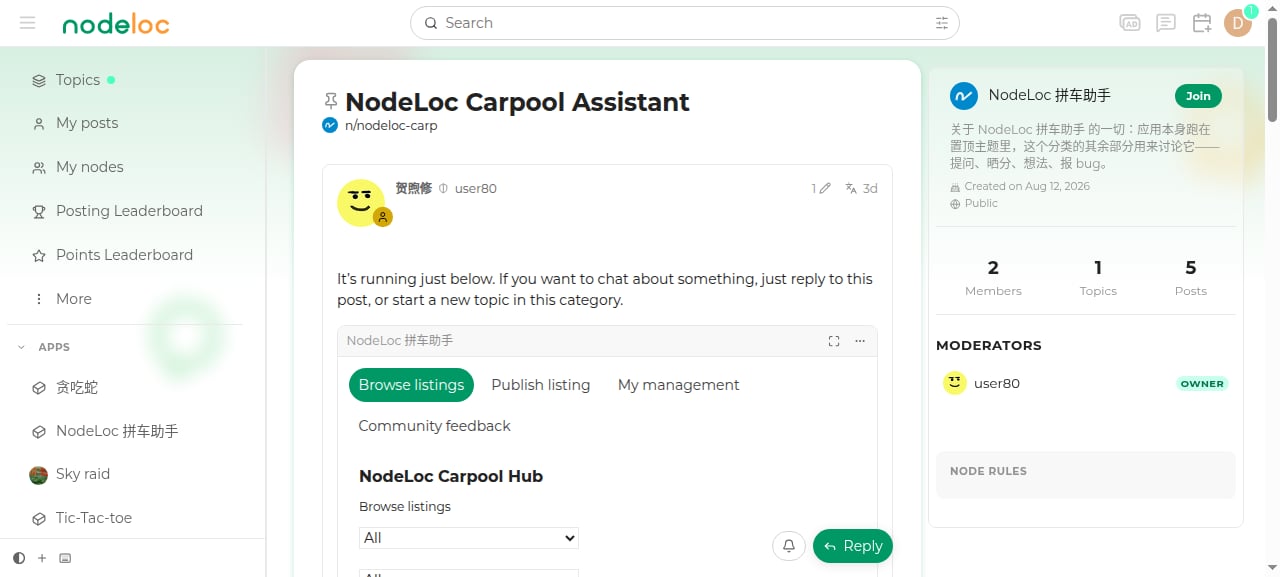Click the Members count stat
Screen dimensions: 1280x577
point(993,278)
